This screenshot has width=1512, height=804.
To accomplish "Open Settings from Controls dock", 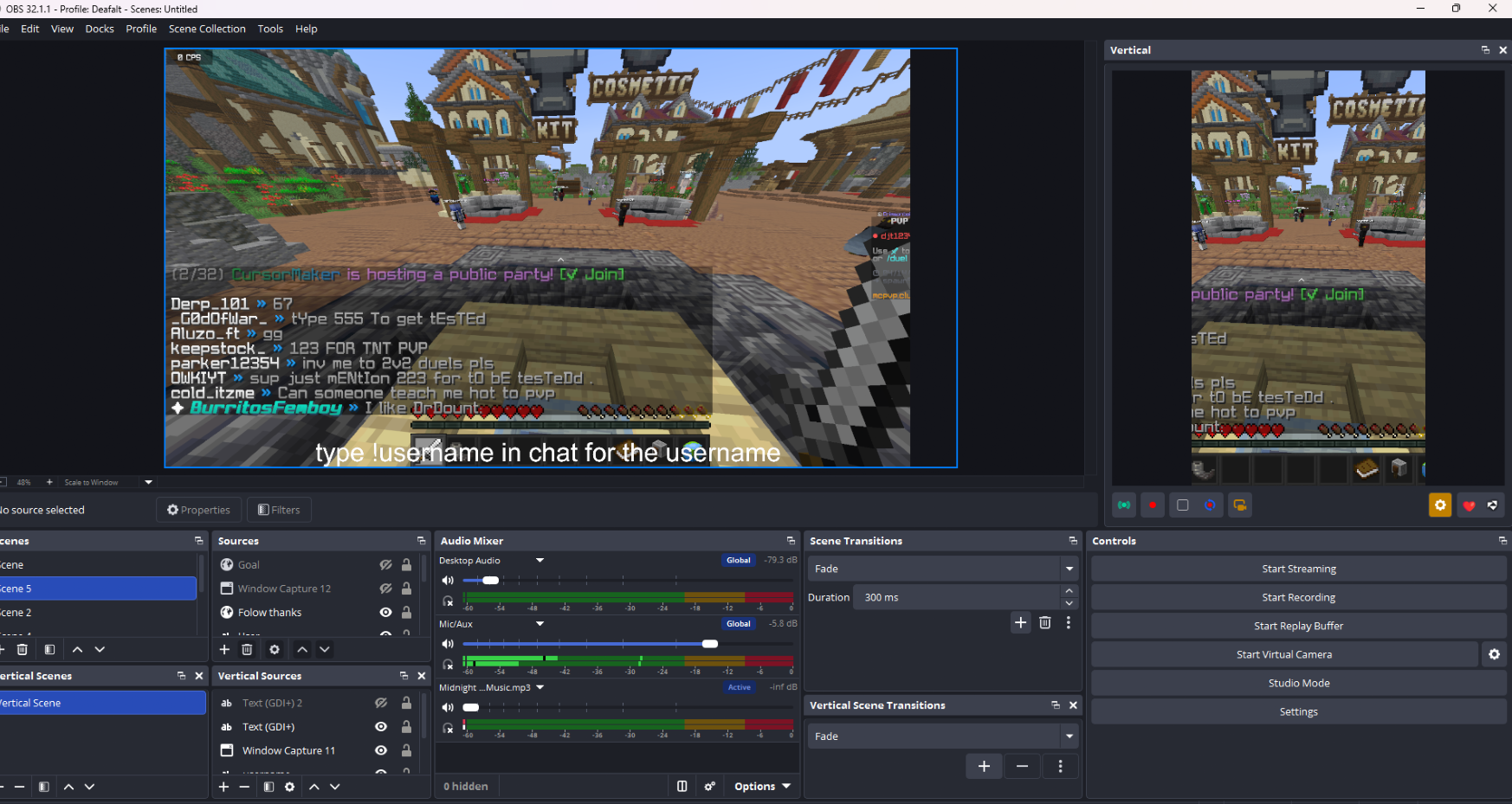I will (1298, 711).
